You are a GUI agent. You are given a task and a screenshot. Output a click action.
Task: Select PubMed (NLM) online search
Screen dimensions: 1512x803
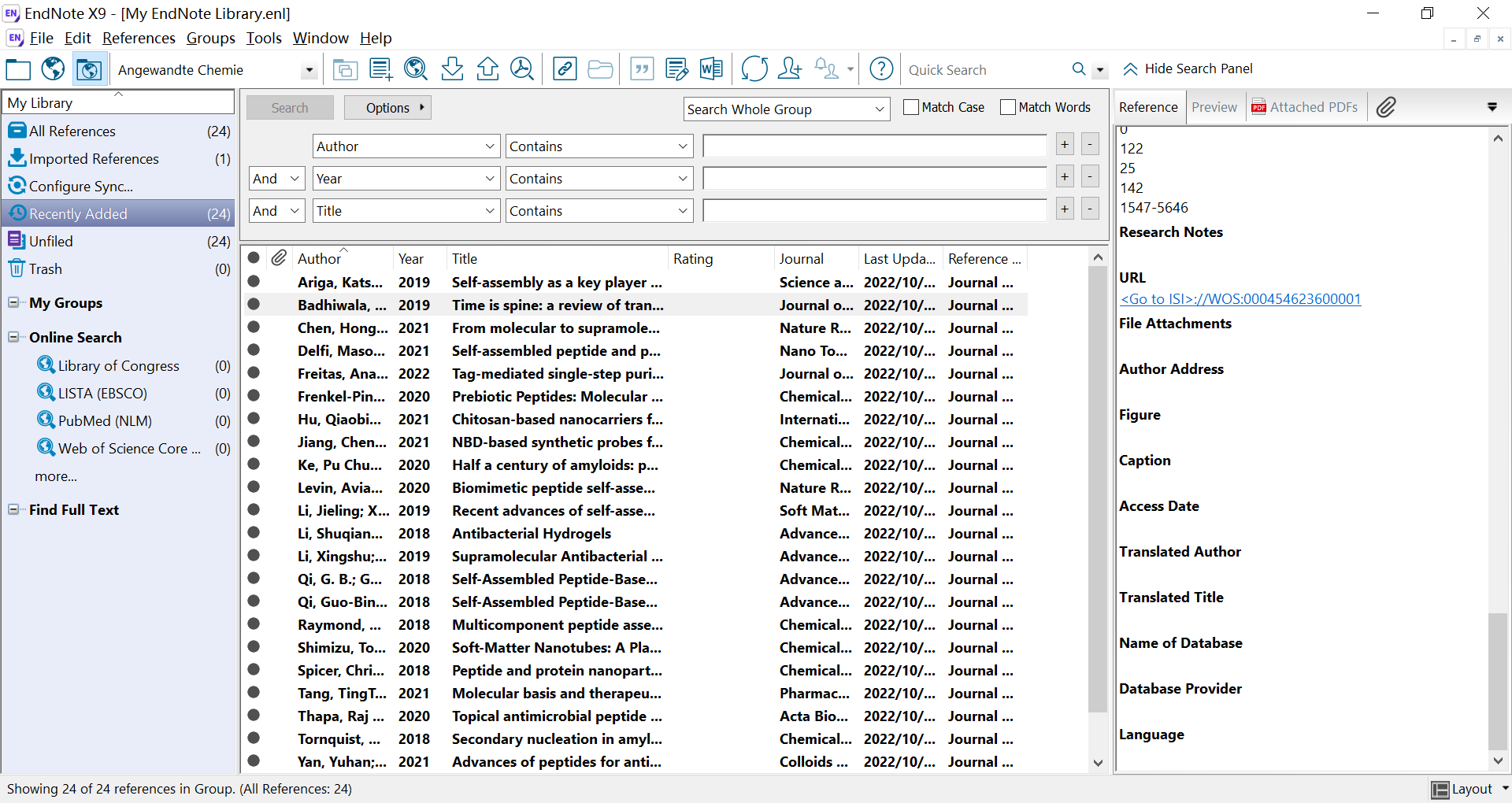[x=105, y=421]
